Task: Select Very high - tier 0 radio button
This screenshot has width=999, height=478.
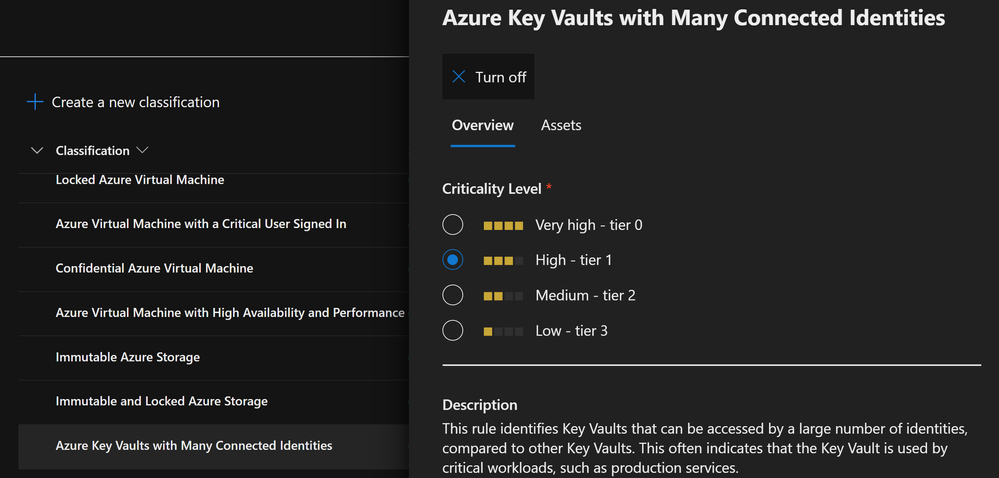Action: [x=453, y=225]
